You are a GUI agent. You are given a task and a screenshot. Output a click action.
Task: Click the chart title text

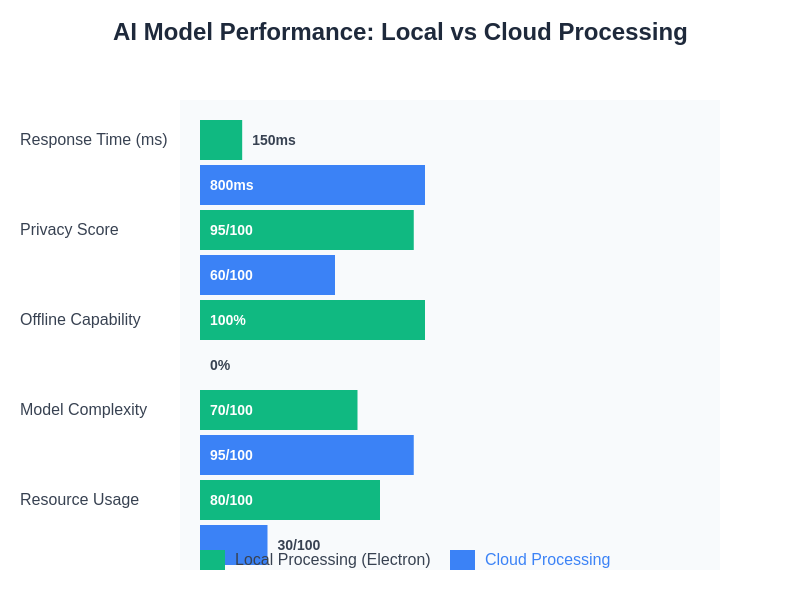pyautogui.click(x=400, y=32)
